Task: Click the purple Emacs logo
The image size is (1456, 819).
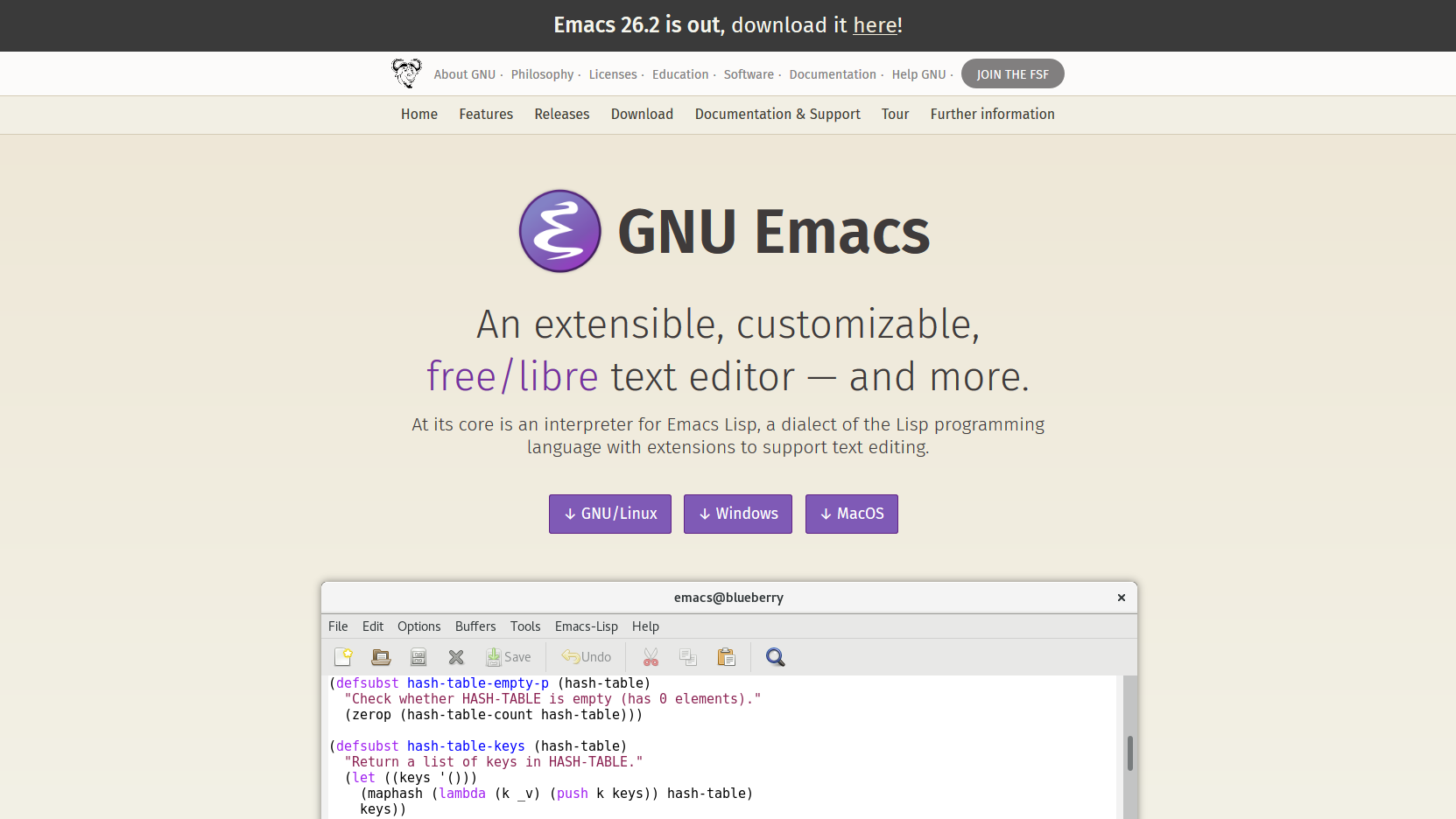Action: coord(559,231)
